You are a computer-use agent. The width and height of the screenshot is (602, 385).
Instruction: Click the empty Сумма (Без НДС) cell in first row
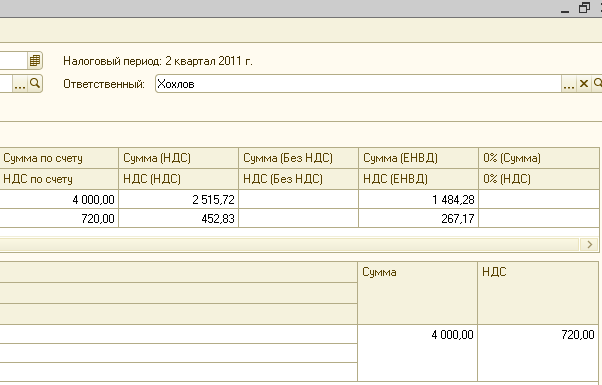[298, 200]
